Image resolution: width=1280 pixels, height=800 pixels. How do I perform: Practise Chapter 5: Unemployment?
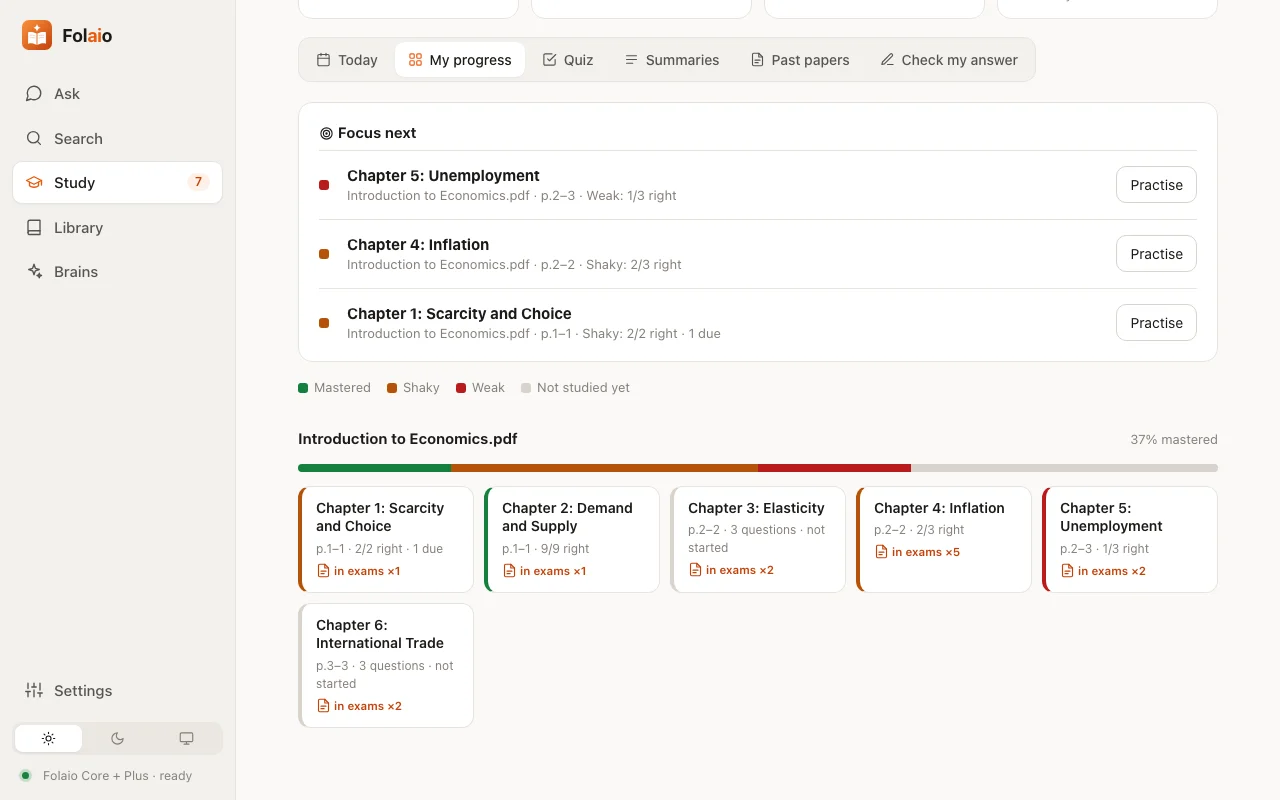coord(1156,185)
